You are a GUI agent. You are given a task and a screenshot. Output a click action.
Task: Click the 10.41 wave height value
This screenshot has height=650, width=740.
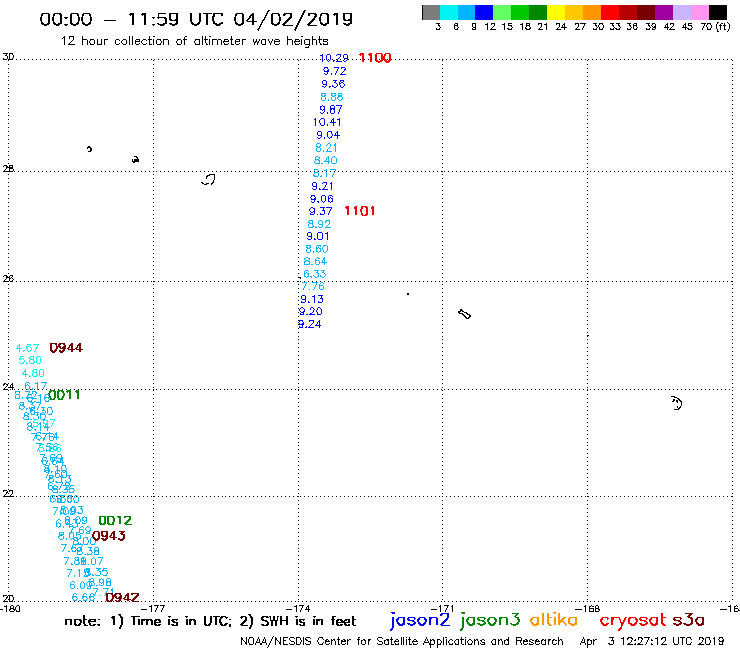pyautogui.click(x=327, y=122)
